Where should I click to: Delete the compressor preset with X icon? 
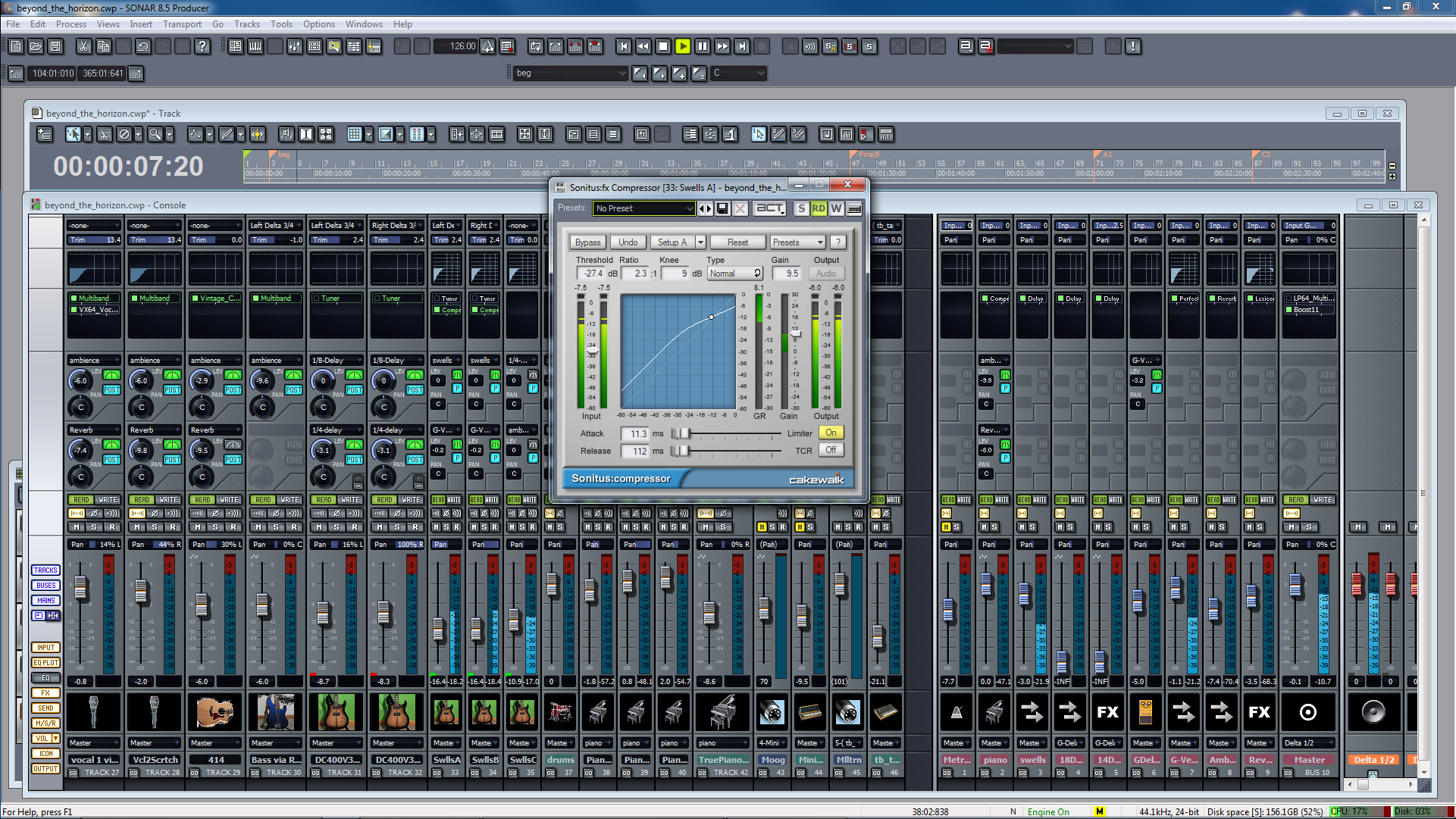[x=741, y=208]
